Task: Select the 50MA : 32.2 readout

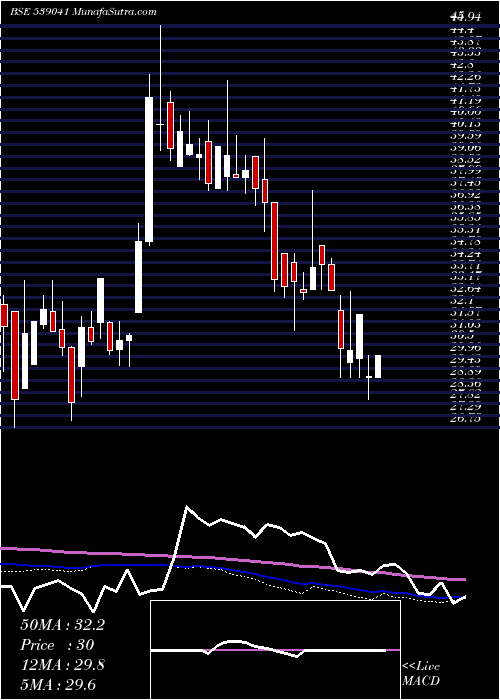Action: 62,625
